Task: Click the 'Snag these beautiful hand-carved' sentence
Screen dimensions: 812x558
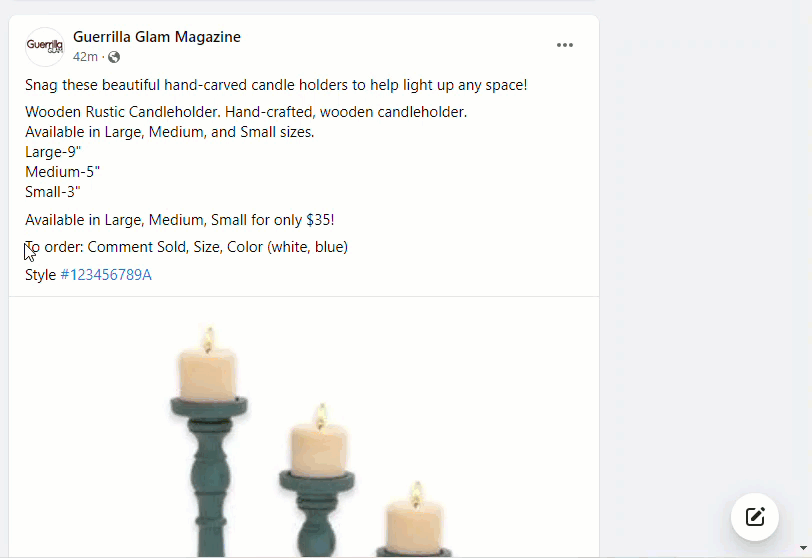Action: point(276,85)
